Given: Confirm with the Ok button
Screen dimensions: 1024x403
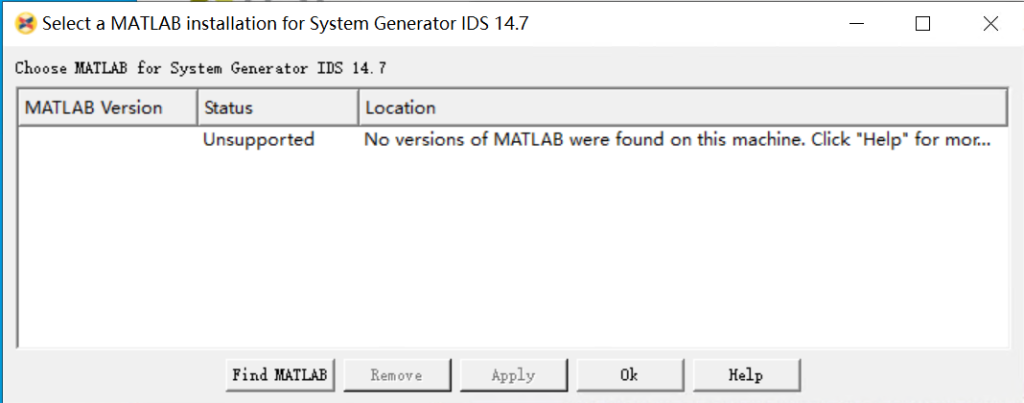Looking at the screenshot, I should coord(628,375).
